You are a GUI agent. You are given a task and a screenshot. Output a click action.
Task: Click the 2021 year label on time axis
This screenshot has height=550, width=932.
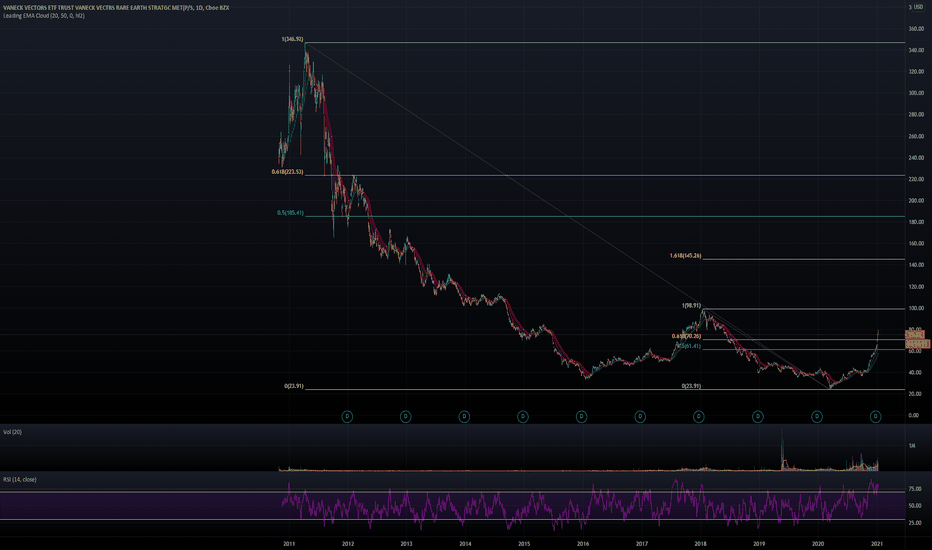(876, 543)
